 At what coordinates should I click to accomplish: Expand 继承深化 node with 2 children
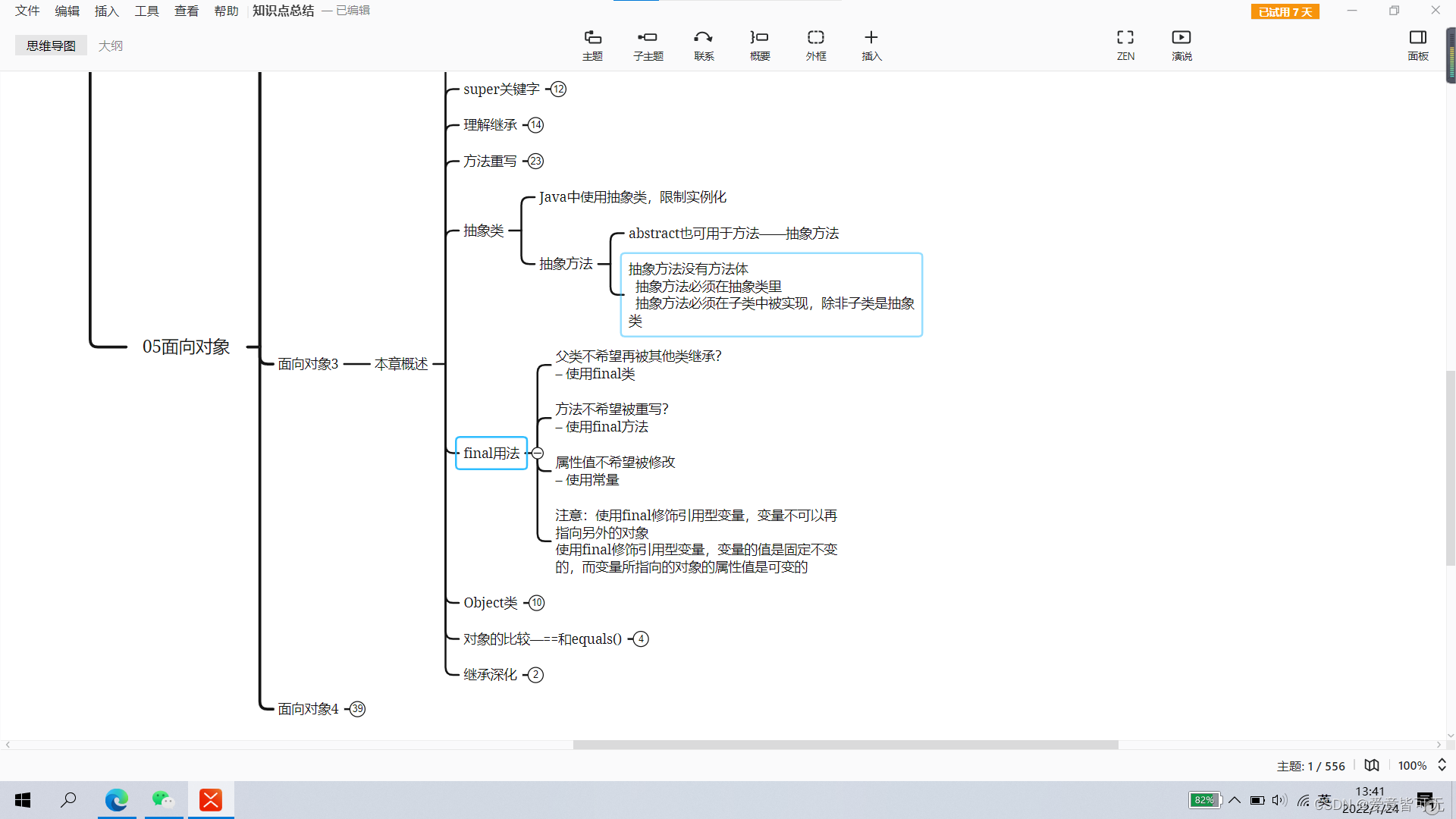click(x=536, y=674)
